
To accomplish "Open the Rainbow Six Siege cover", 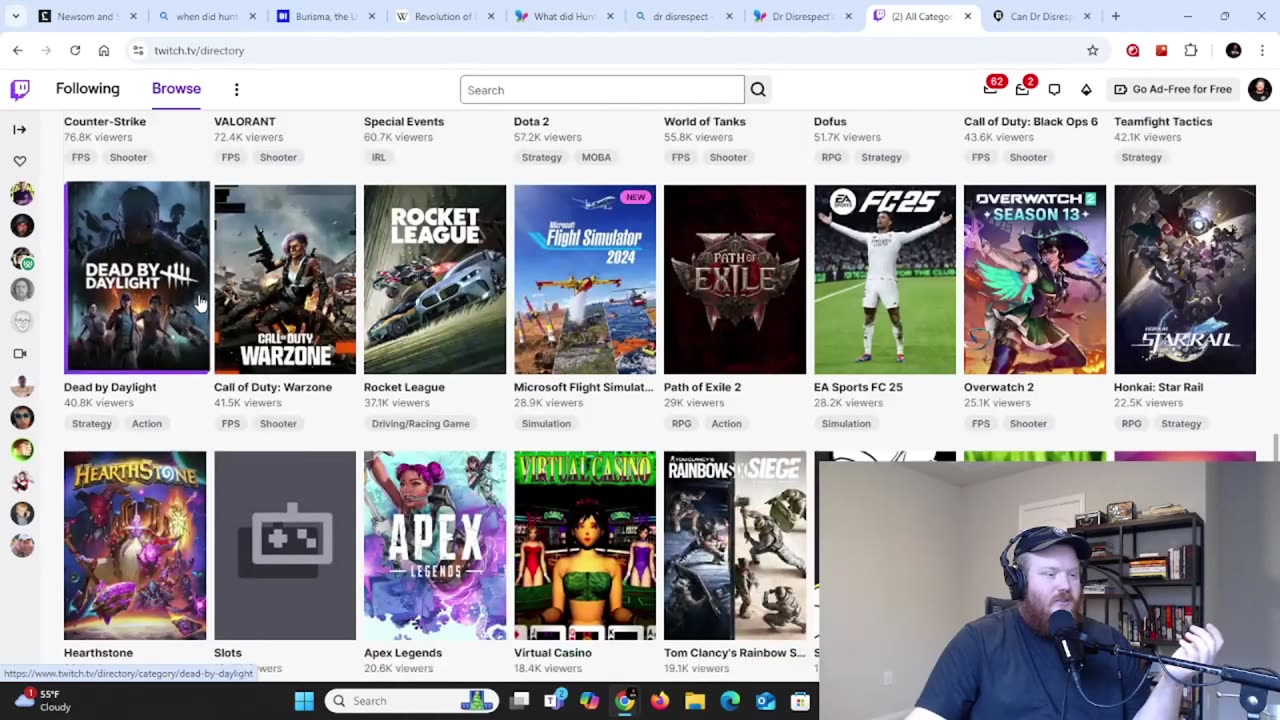I will click(735, 545).
